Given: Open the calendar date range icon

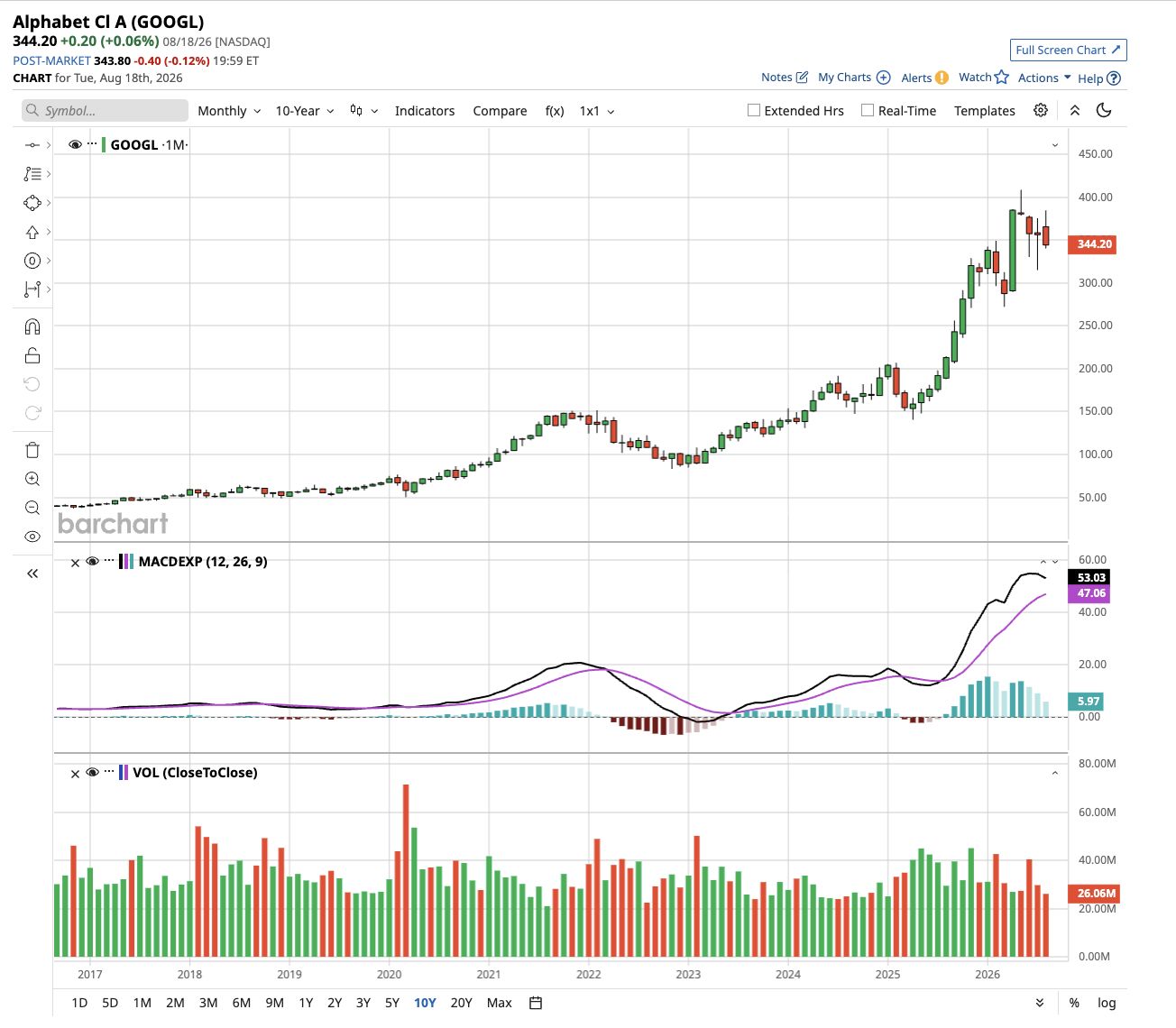Looking at the screenshot, I should pos(536,1003).
